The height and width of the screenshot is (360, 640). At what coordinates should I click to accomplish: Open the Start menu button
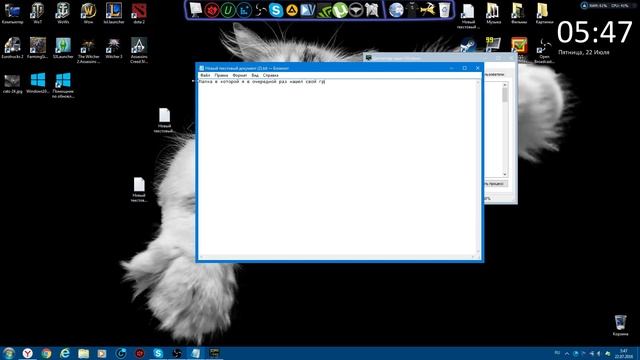pyautogui.click(x=8, y=353)
